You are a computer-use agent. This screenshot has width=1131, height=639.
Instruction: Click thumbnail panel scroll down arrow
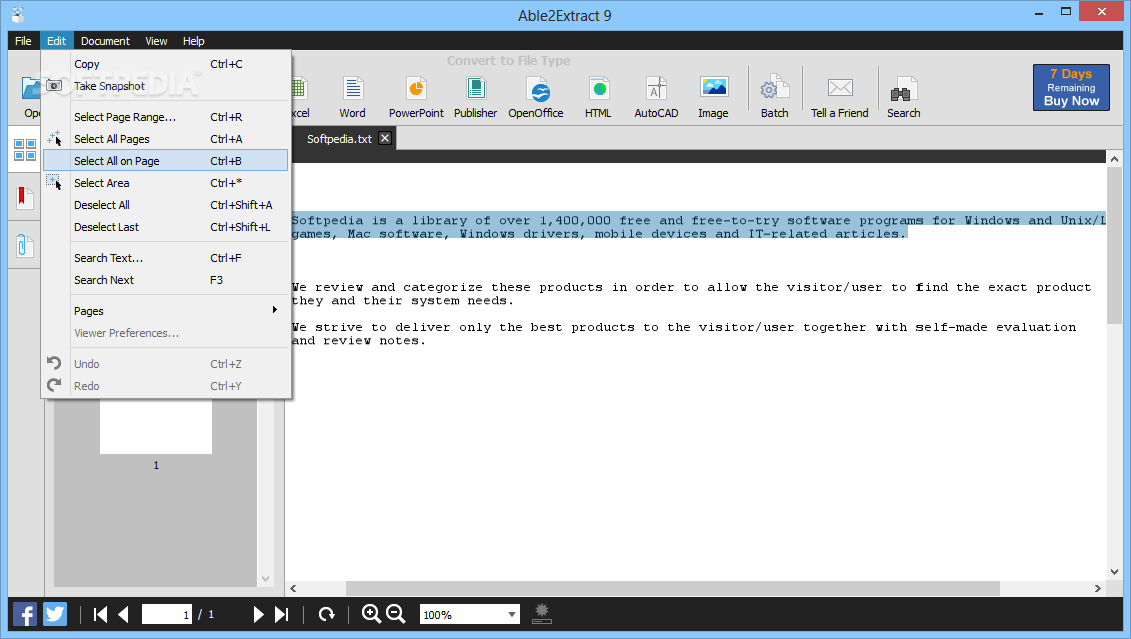click(x=265, y=579)
